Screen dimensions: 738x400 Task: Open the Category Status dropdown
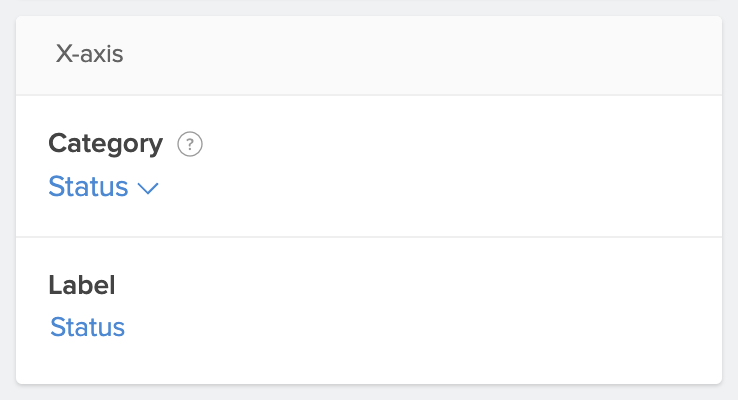tap(103, 187)
